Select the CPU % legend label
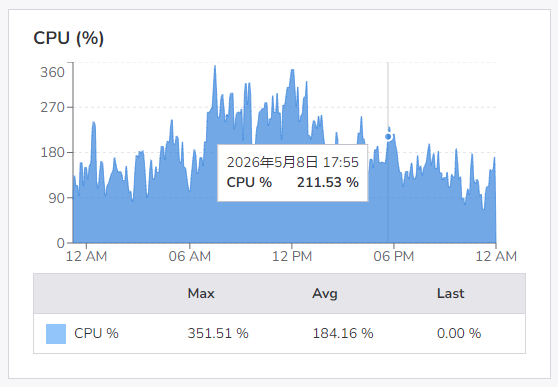The height and width of the screenshot is (387, 558). coord(96,334)
